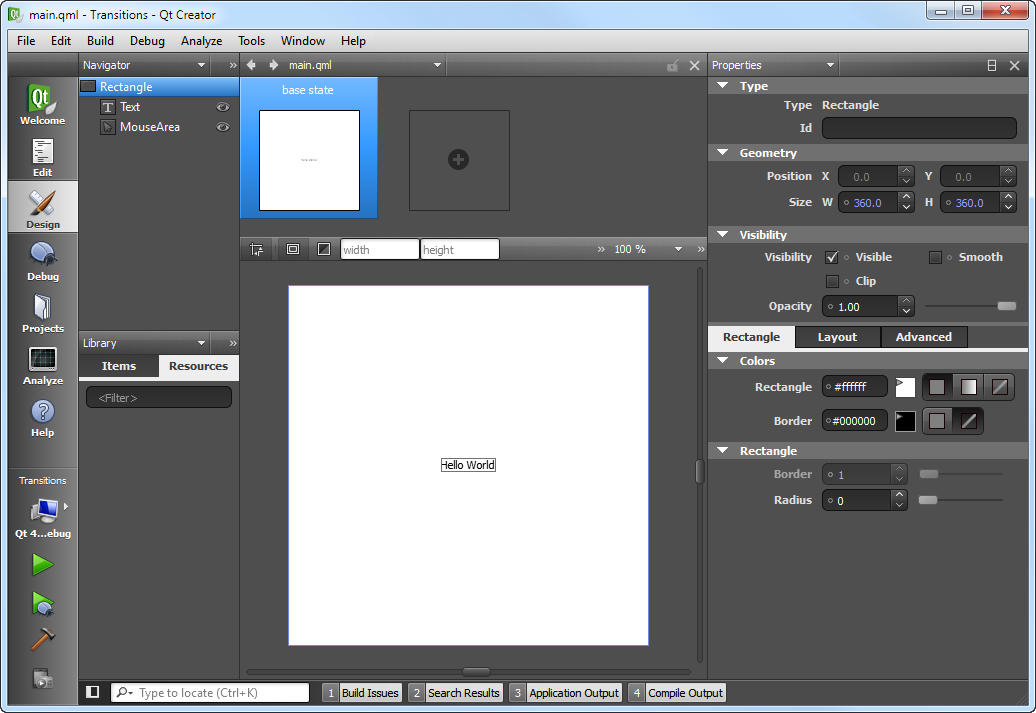Viewport: 1036px width, 713px height.
Task: Click the Type to locate search field
Action: pos(210,693)
